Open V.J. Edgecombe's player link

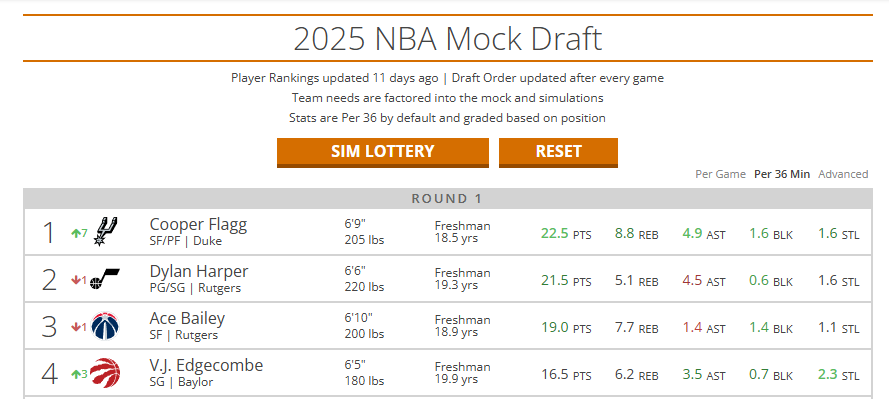click(x=206, y=366)
